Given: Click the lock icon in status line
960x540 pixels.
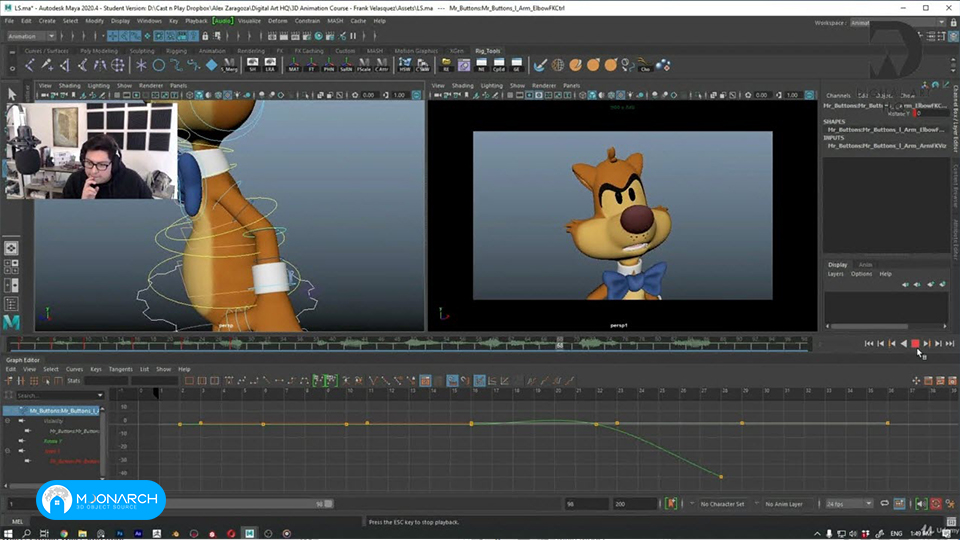Looking at the screenshot, I should (205, 36).
